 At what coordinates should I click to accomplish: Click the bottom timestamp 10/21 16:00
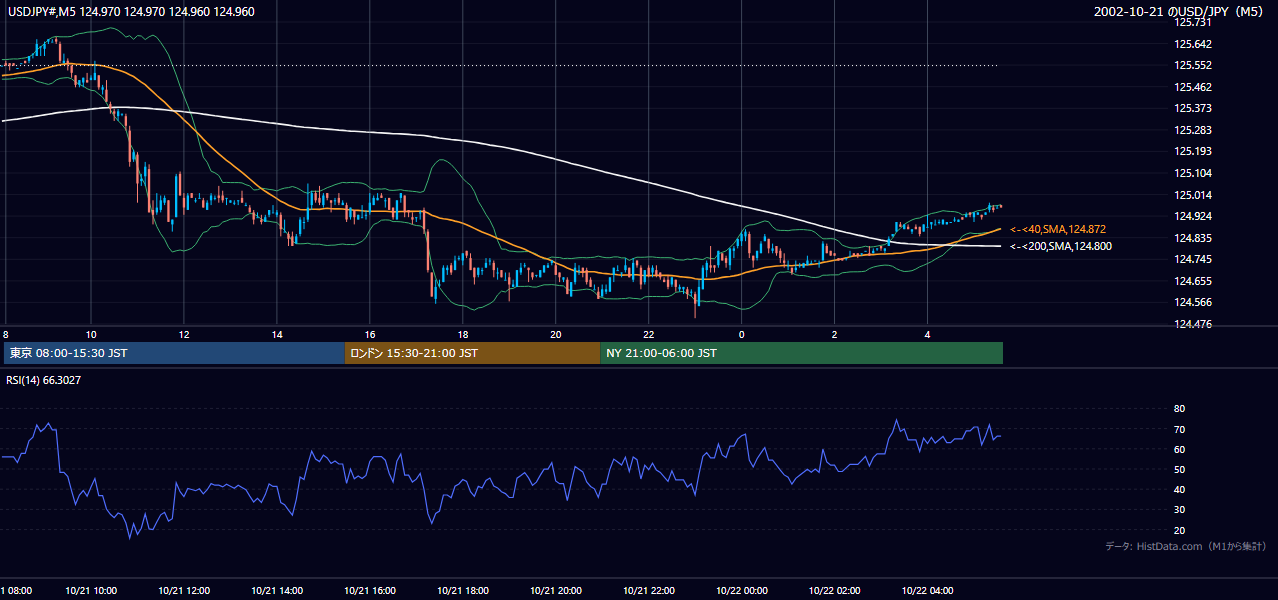coord(370,590)
